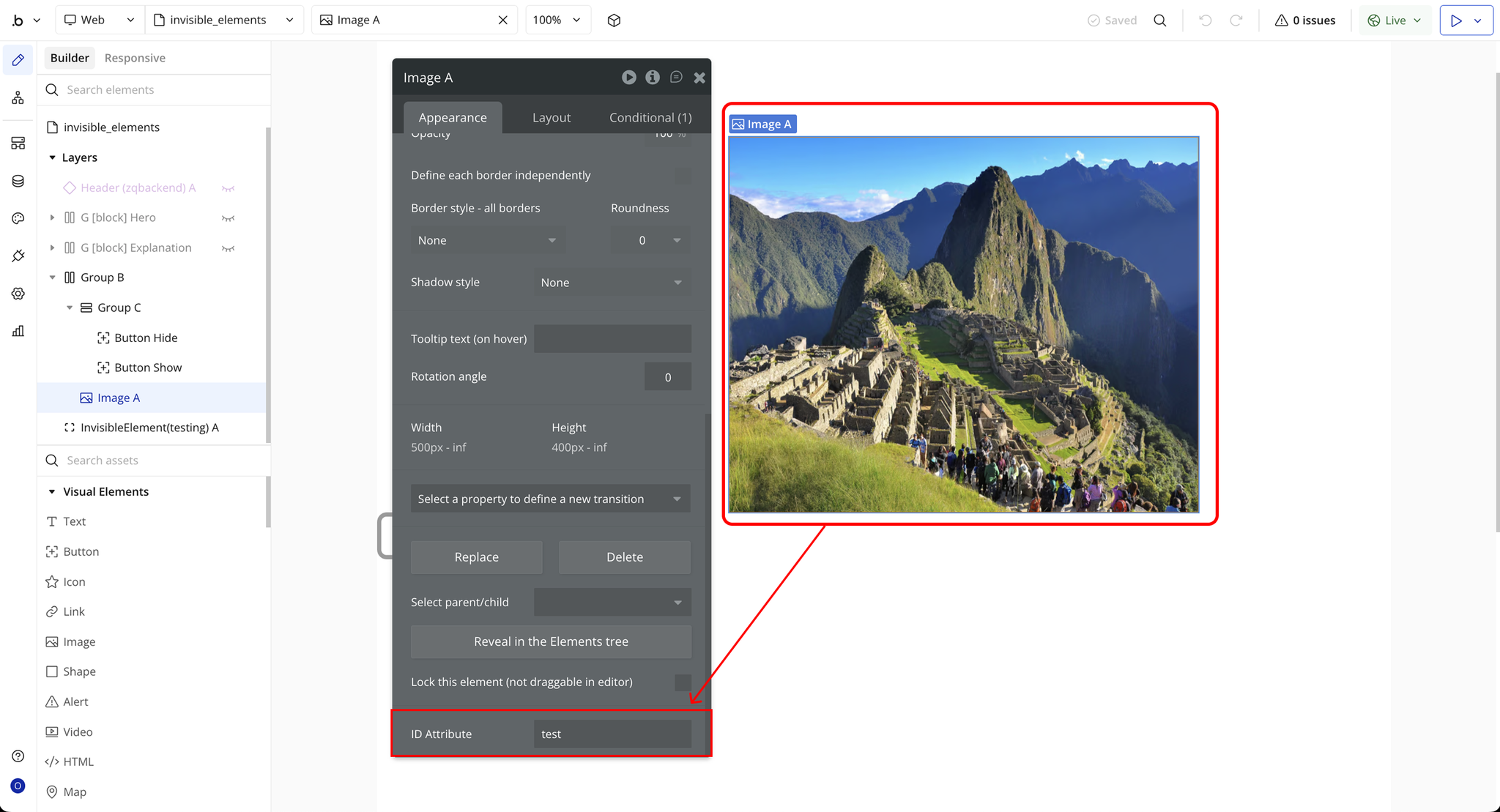The height and width of the screenshot is (812, 1500).
Task: Open the Data tab database icon
Action: pyautogui.click(x=18, y=181)
